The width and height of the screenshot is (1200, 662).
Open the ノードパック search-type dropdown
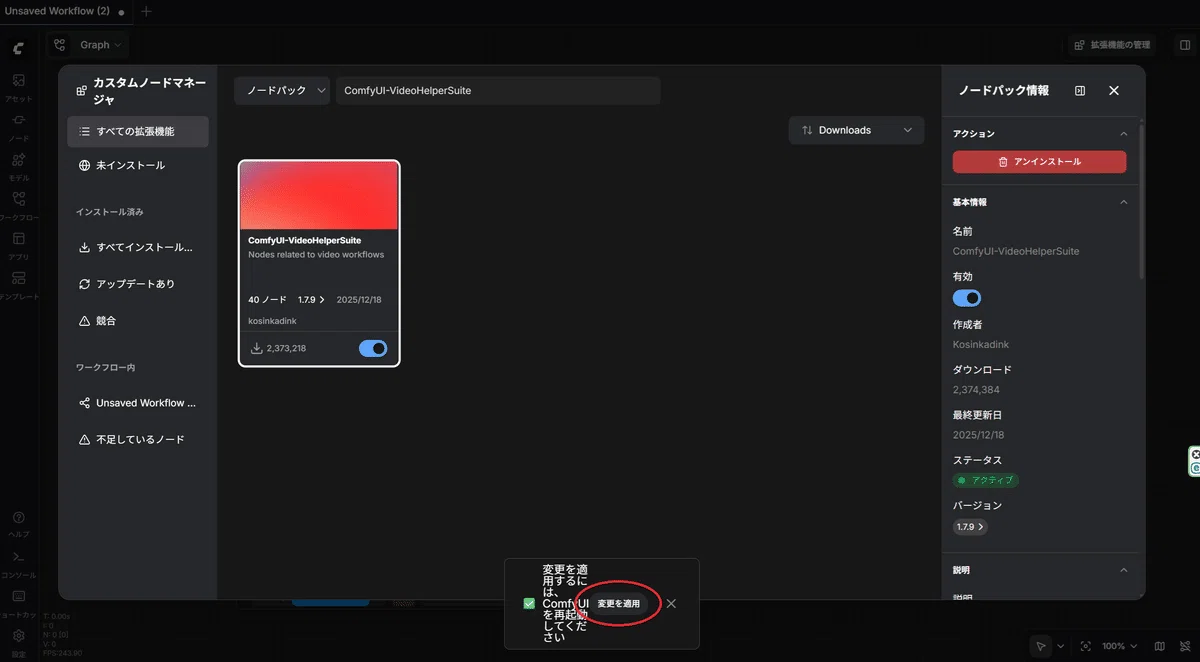tap(282, 90)
